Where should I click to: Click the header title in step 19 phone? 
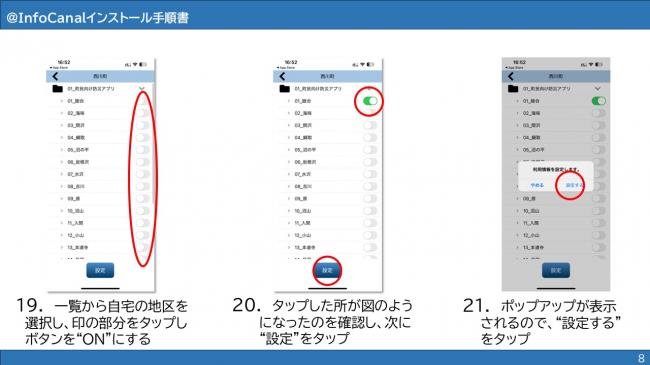(x=100, y=76)
